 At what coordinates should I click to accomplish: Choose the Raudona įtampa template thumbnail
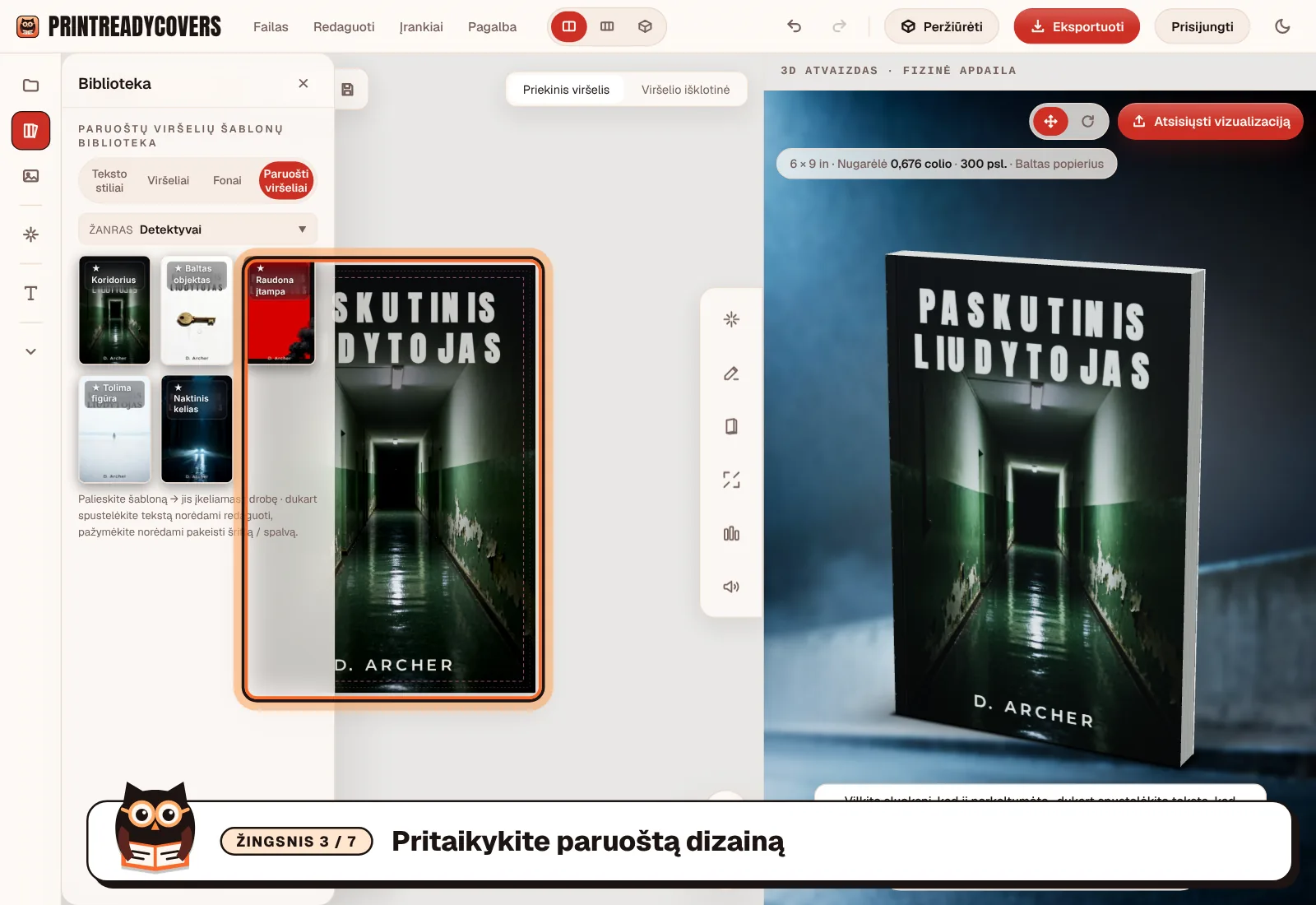pyautogui.click(x=280, y=310)
